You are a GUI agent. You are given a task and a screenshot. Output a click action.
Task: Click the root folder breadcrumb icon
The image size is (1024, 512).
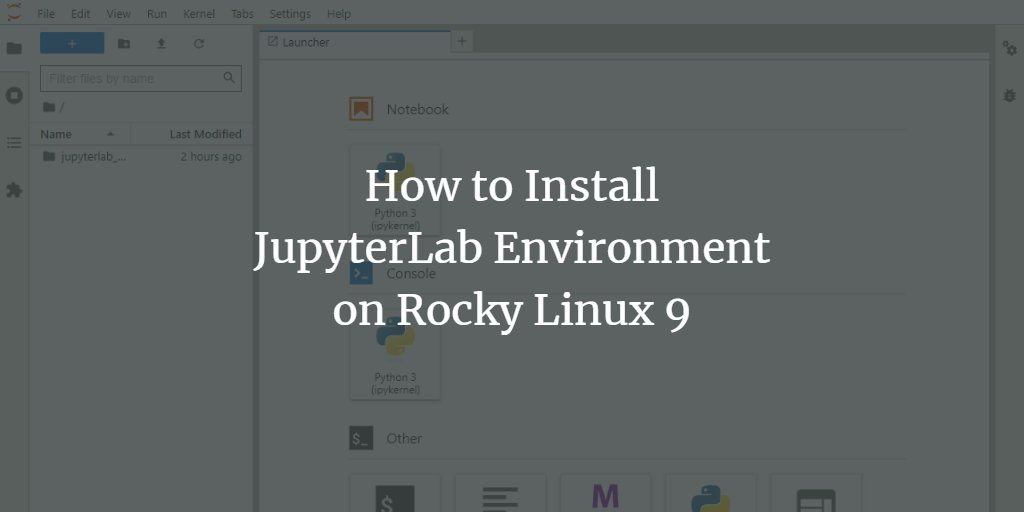48,107
